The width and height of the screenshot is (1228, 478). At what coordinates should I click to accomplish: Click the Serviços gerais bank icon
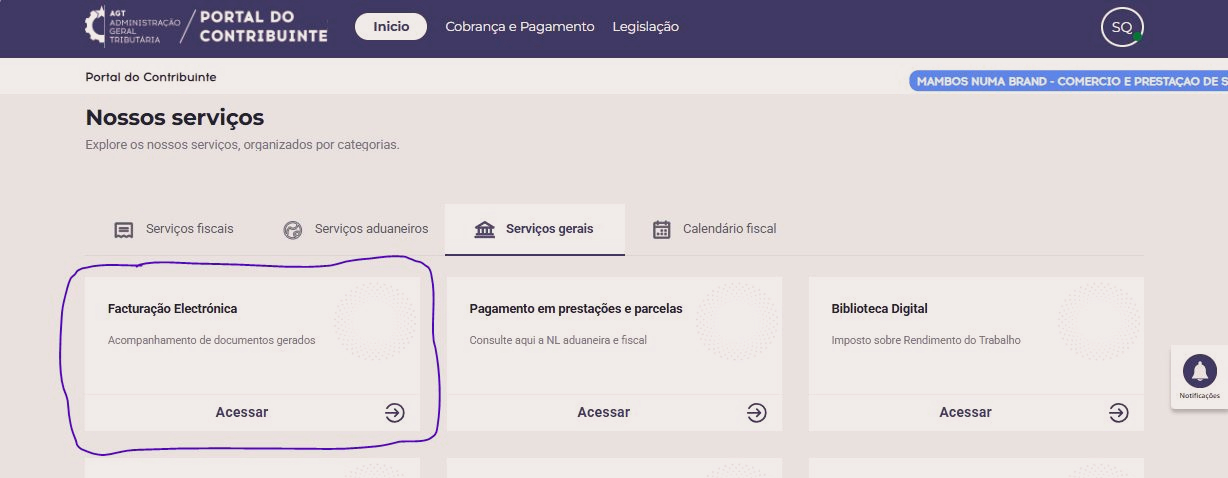[485, 230]
